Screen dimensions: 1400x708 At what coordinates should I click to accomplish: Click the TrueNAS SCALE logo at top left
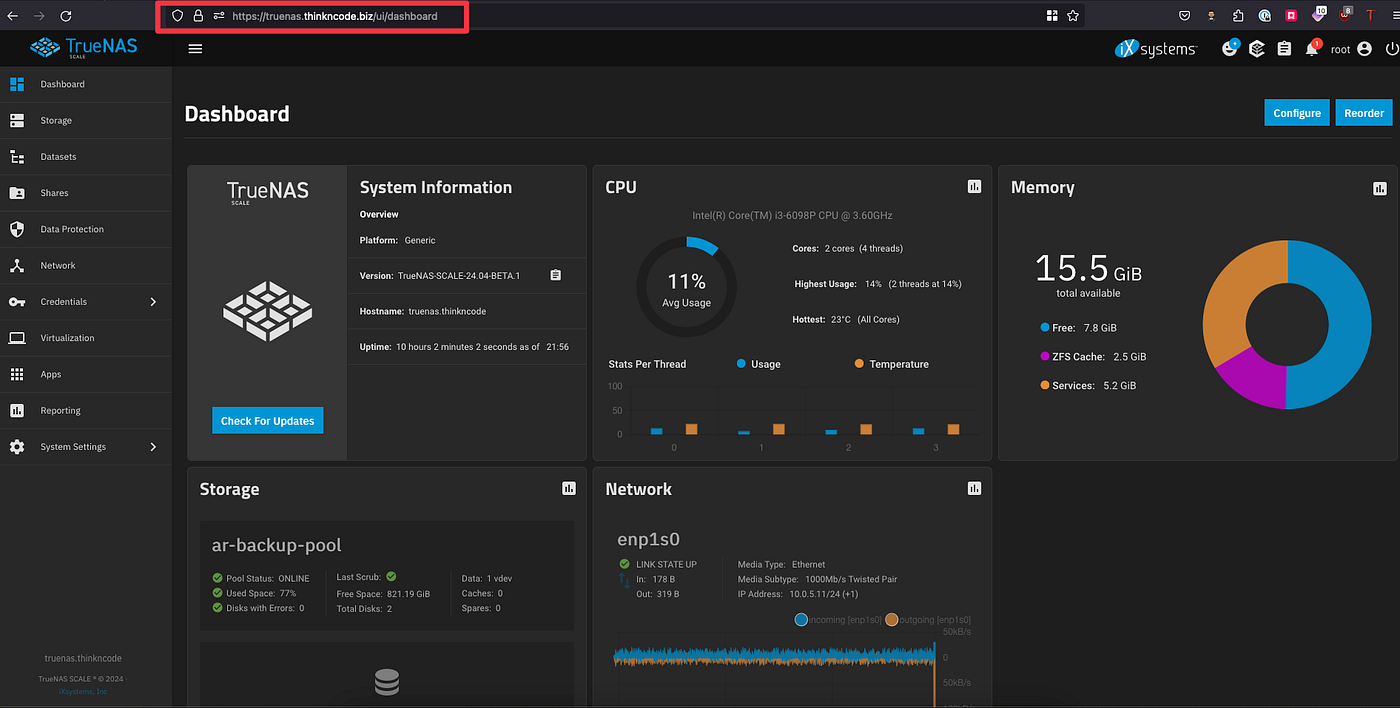84,47
